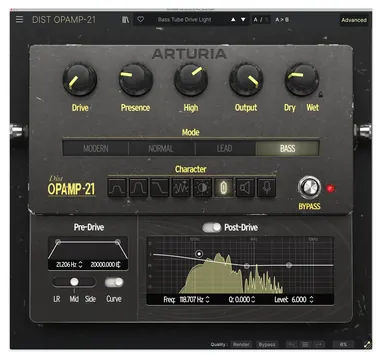The width and height of the screenshot is (382, 360).
Task: Select MODERN mode
Action: coord(96,148)
